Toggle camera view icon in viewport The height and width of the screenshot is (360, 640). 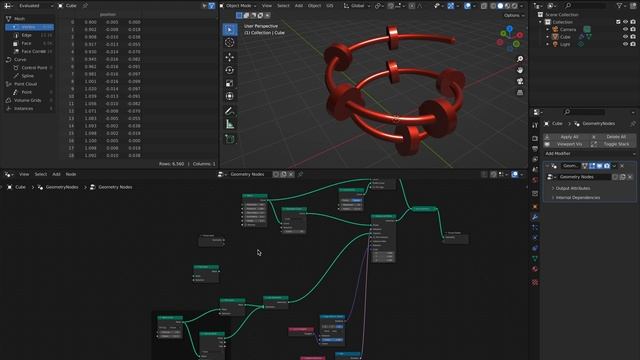click(520, 81)
